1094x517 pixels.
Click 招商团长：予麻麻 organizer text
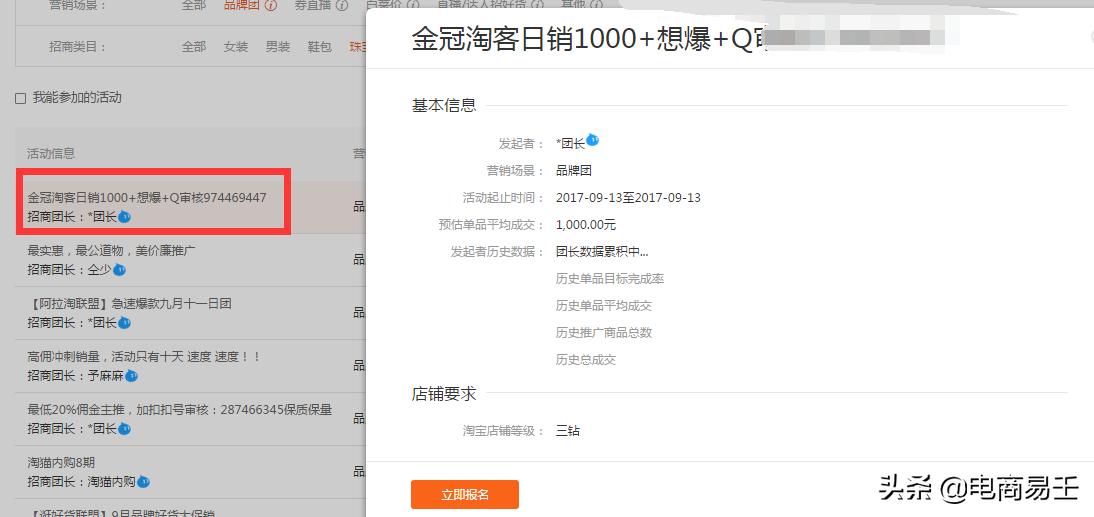[x=75, y=376]
